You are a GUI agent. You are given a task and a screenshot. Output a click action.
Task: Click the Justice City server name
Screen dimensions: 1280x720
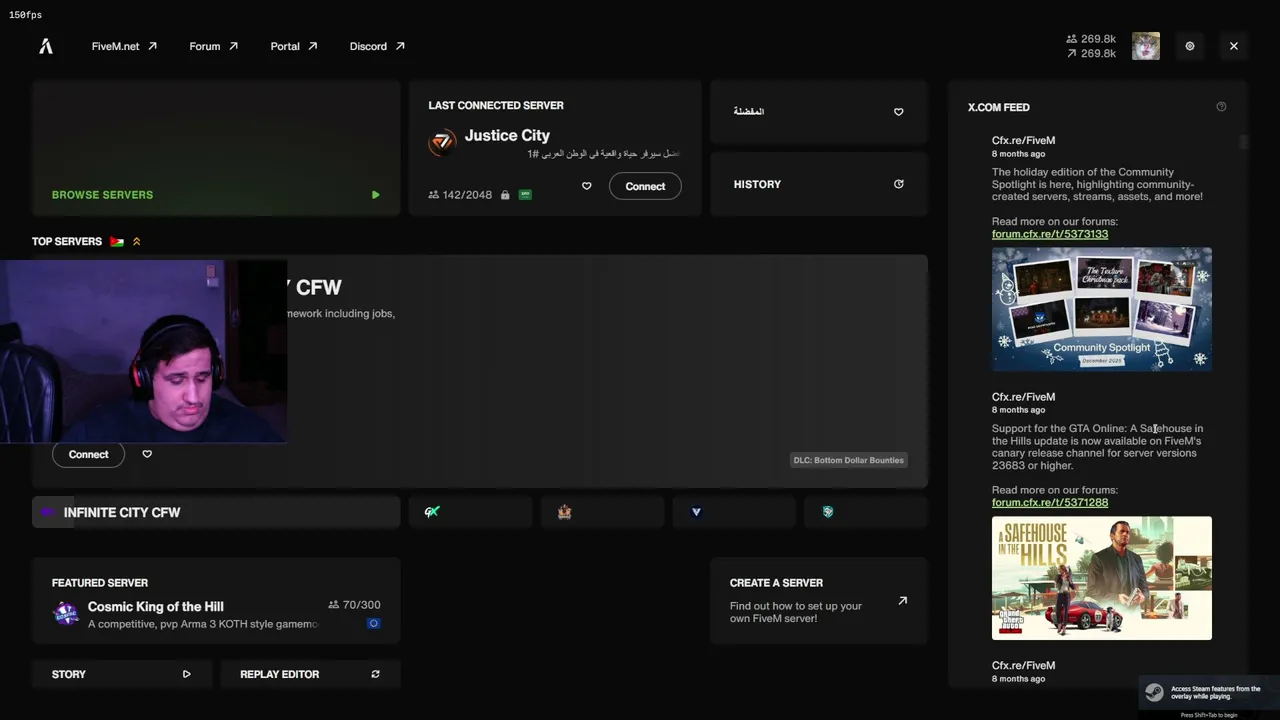pyautogui.click(x=507, y=136)
